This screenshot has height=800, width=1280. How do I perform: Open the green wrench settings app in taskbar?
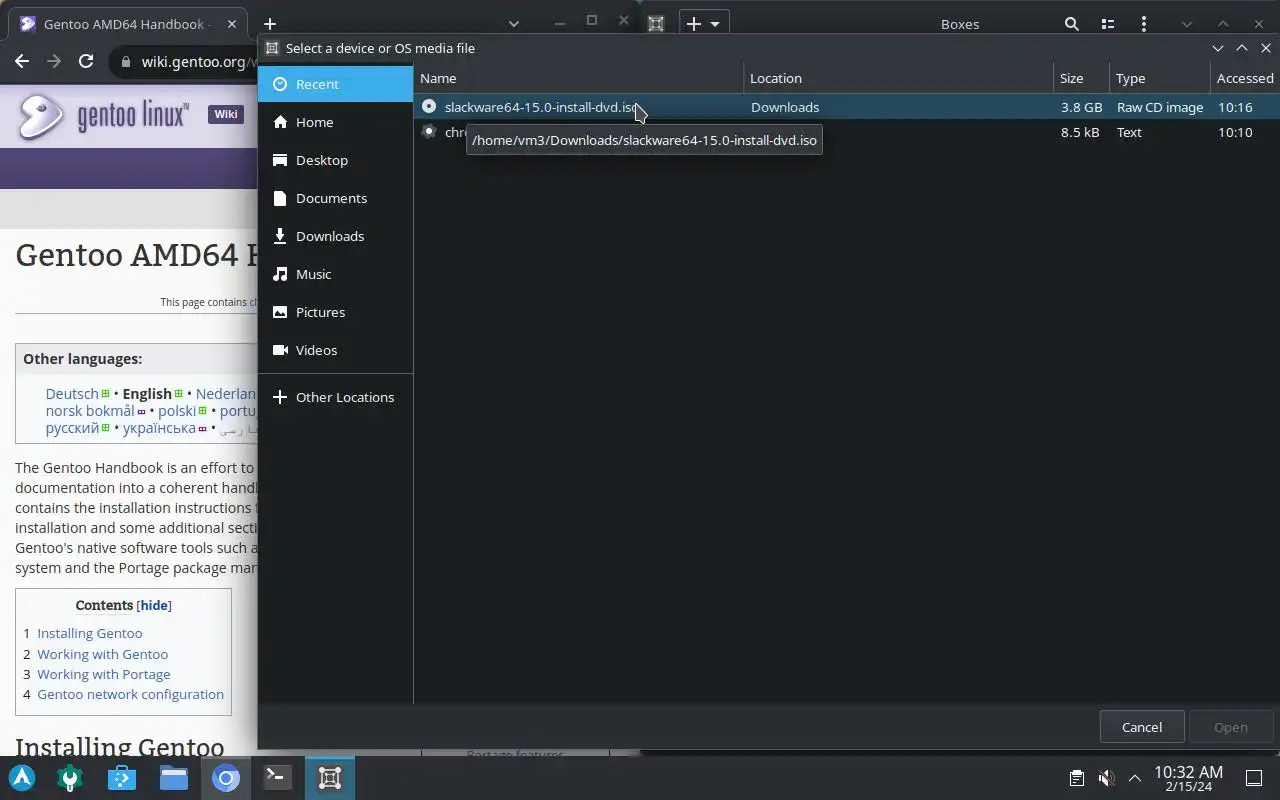(69, 778)
